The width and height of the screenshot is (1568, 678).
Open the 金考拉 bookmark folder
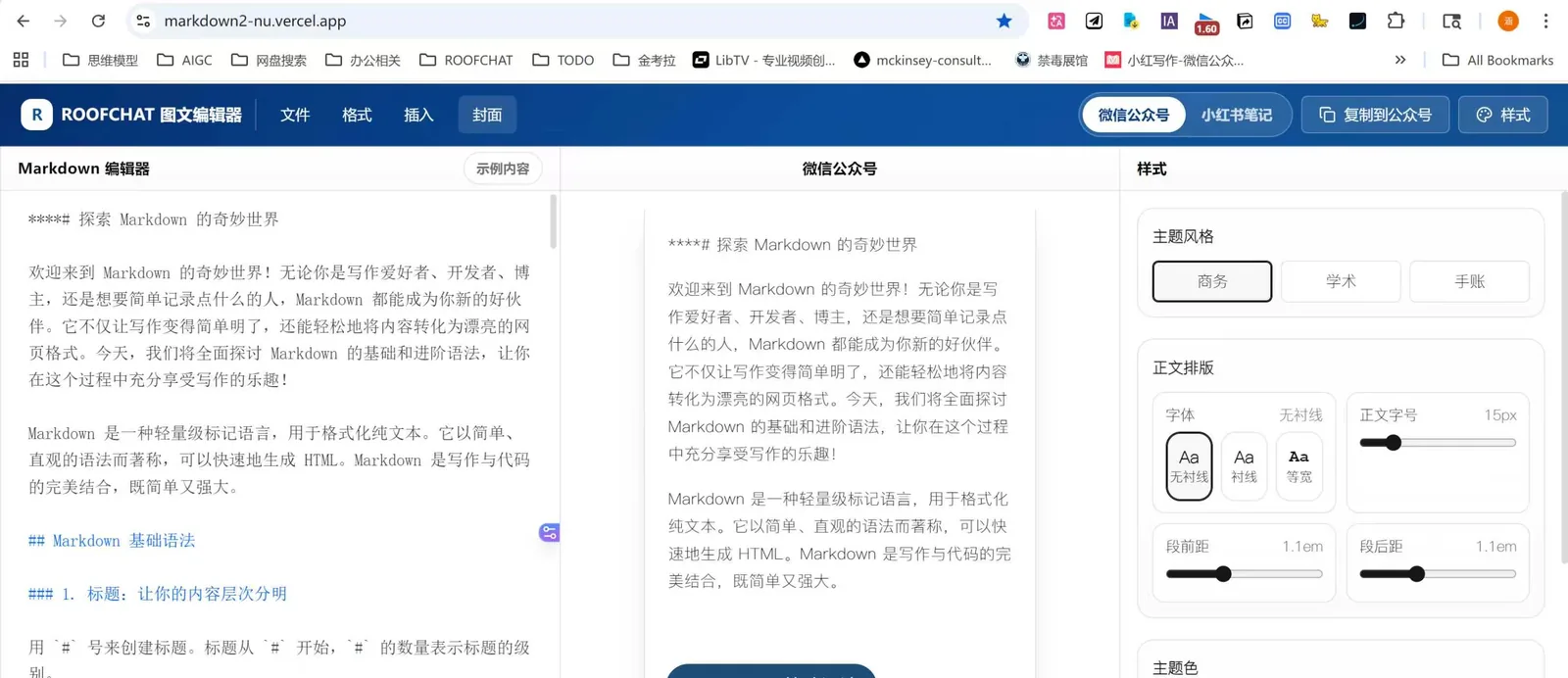point(644,60)
